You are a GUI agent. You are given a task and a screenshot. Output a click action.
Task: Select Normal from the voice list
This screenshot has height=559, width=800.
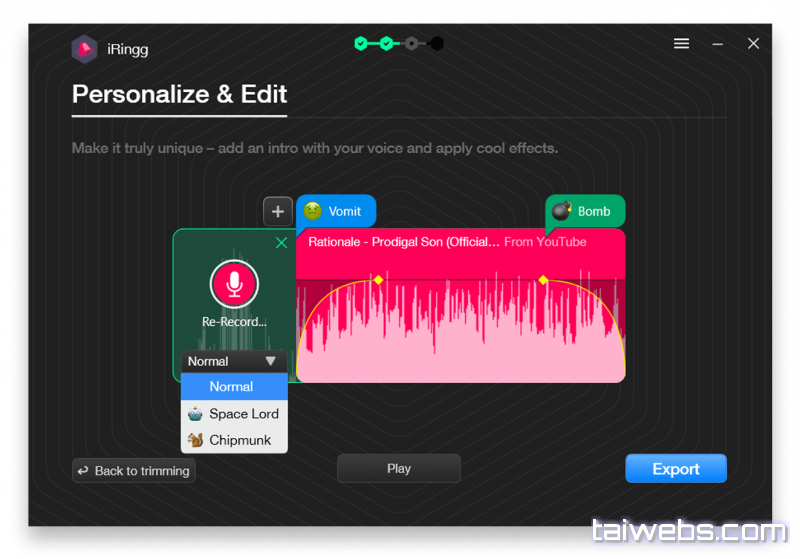pos(232,387)
